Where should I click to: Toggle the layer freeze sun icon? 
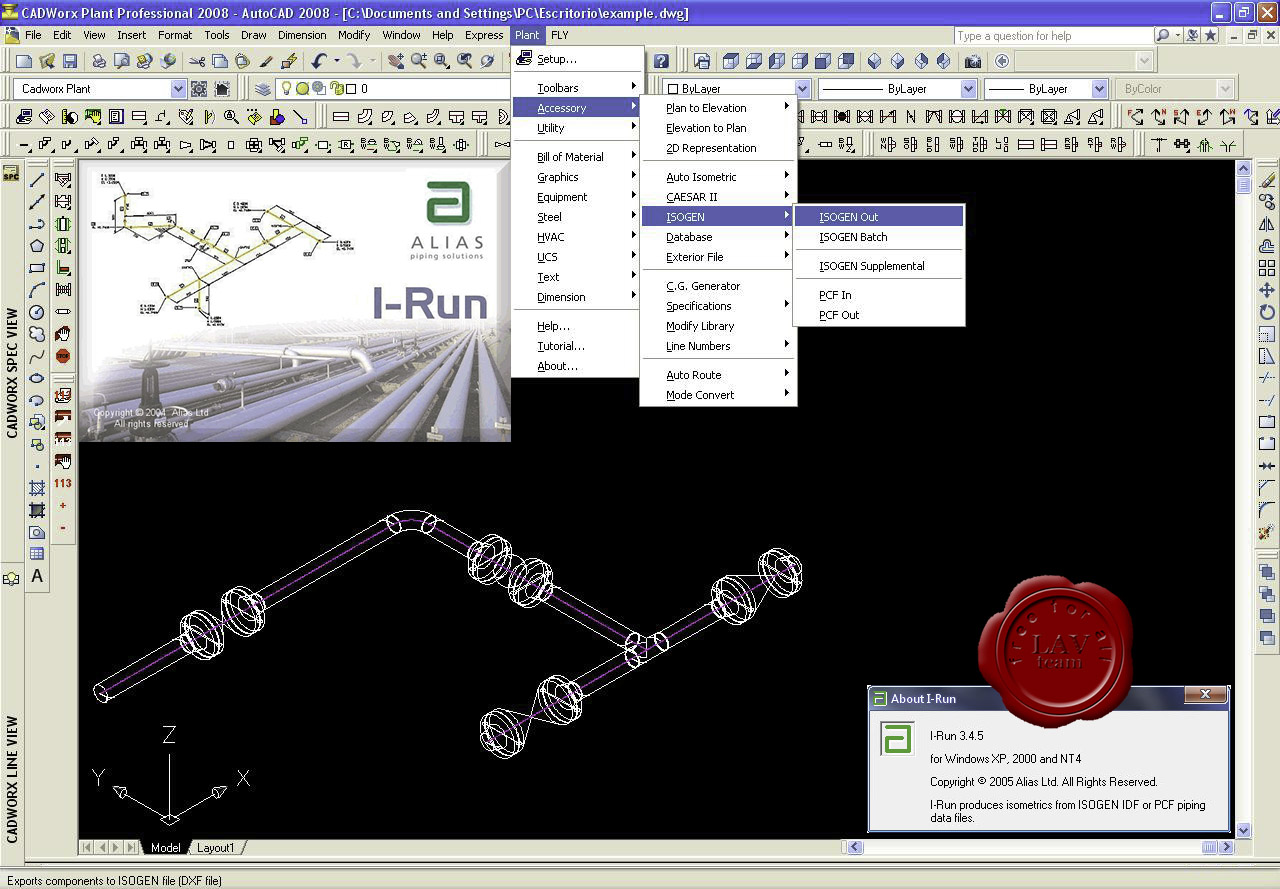coord(302,89)
